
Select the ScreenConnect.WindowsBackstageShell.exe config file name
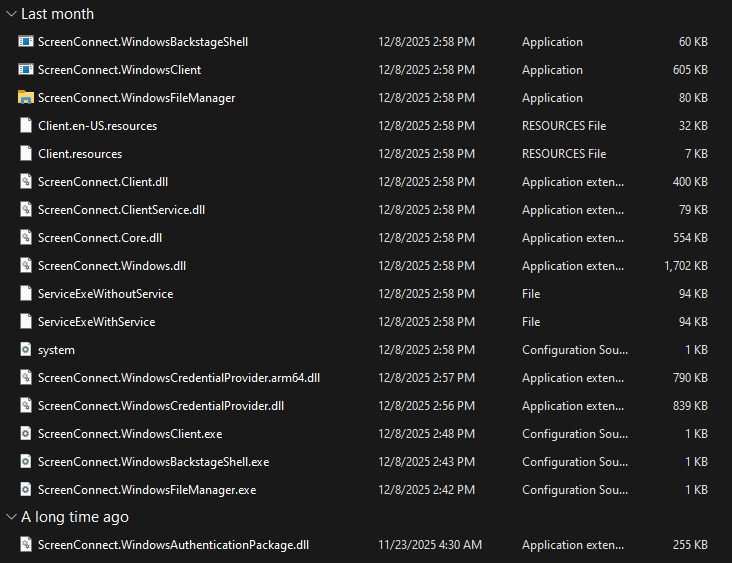(x=153, y=462)
